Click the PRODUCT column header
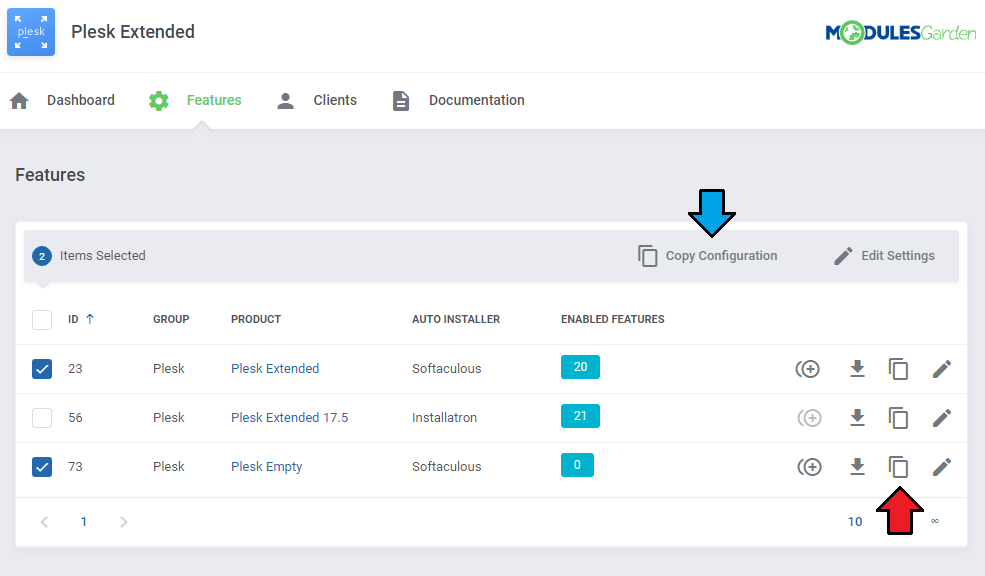 (256, 319)
